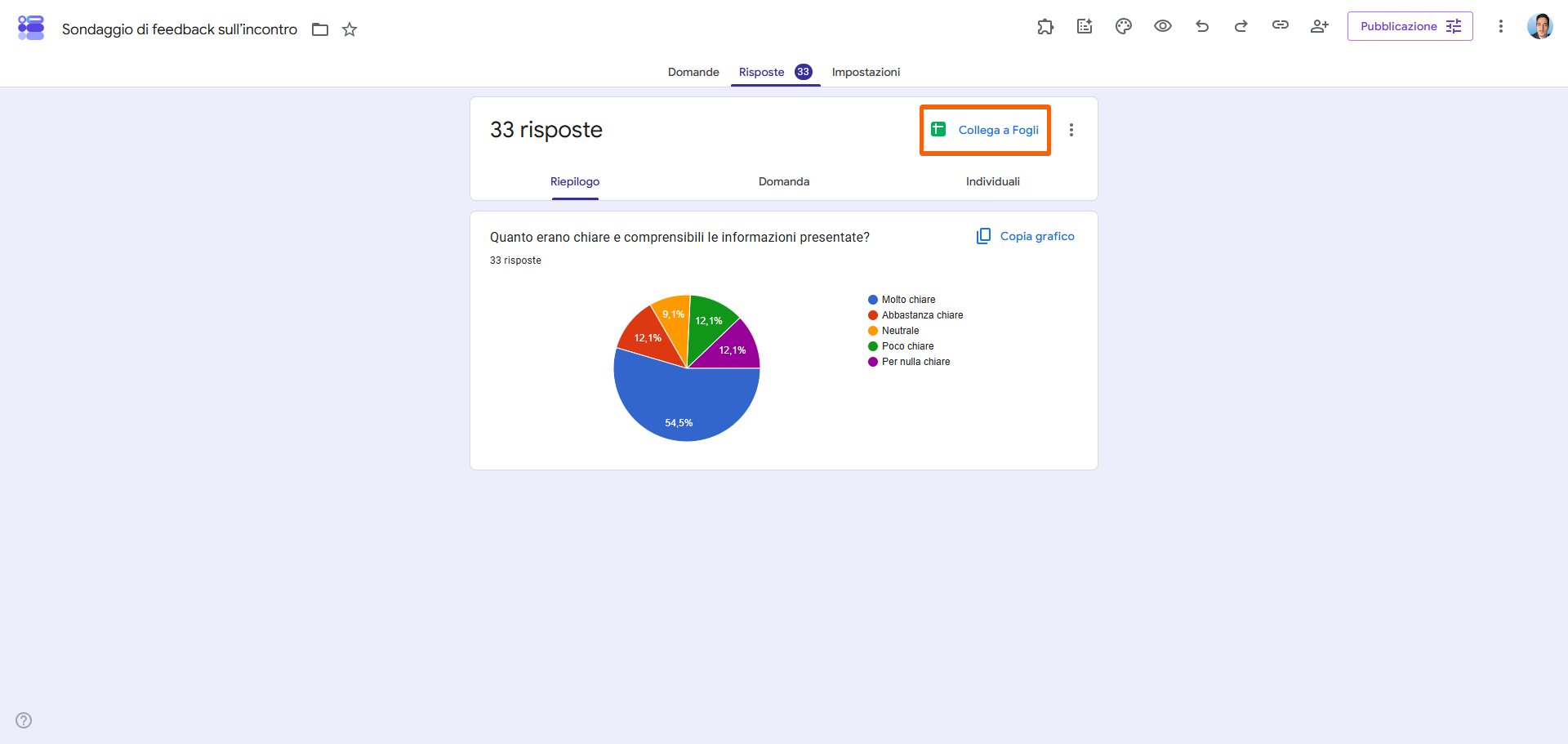Open the import questions icon
The width and height of the screenshot is (1568, 744).
(x=1085, y=26)
